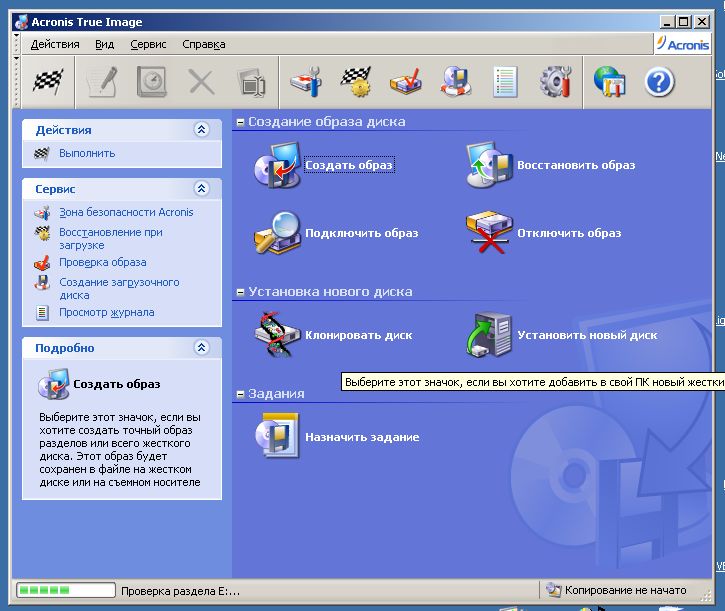Select the Подключить образ label

click(x=362, y=233)
